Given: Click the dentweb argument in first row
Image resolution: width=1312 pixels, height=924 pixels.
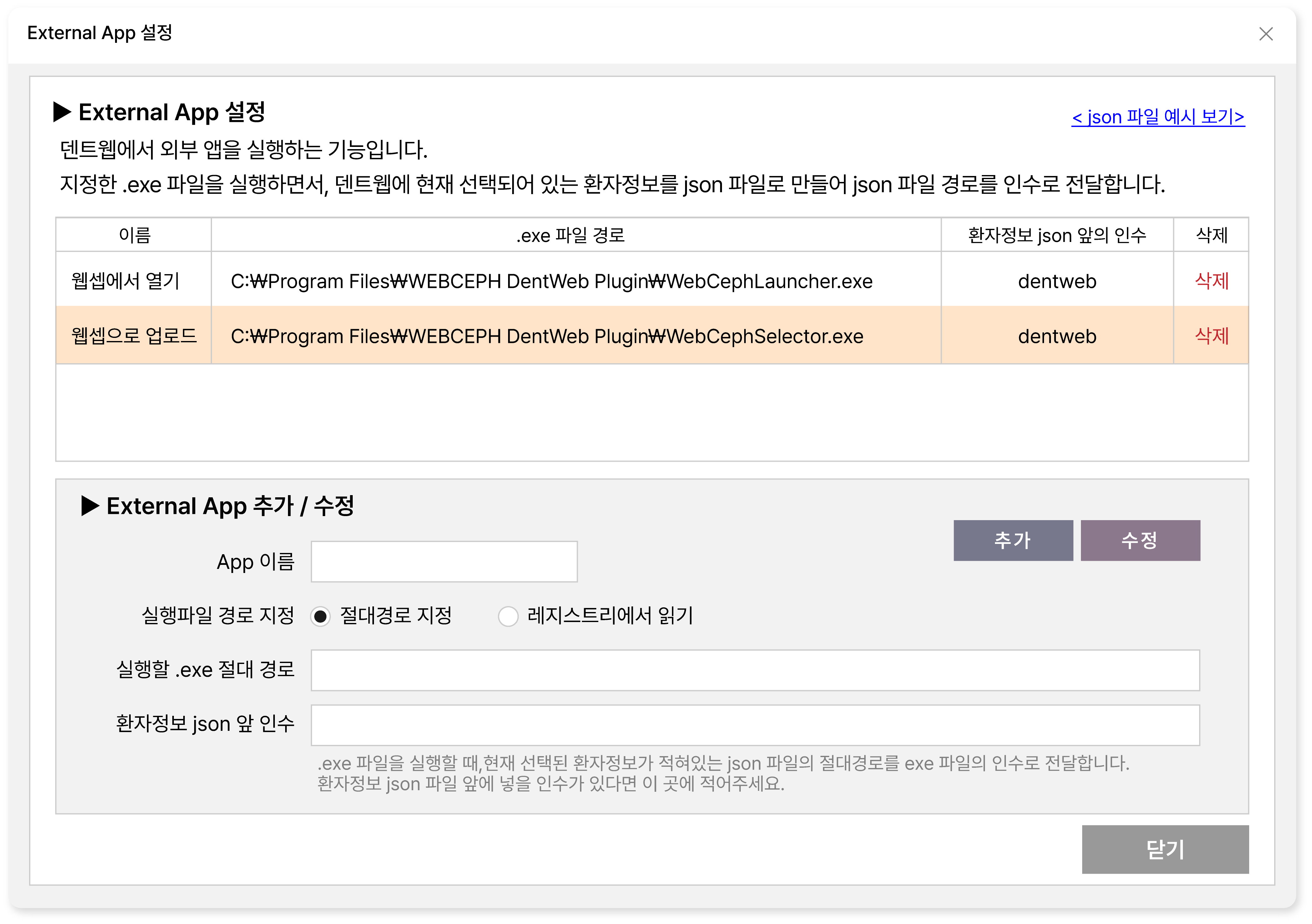Looking at the screenshot, I should click(x=1057, y=281).
